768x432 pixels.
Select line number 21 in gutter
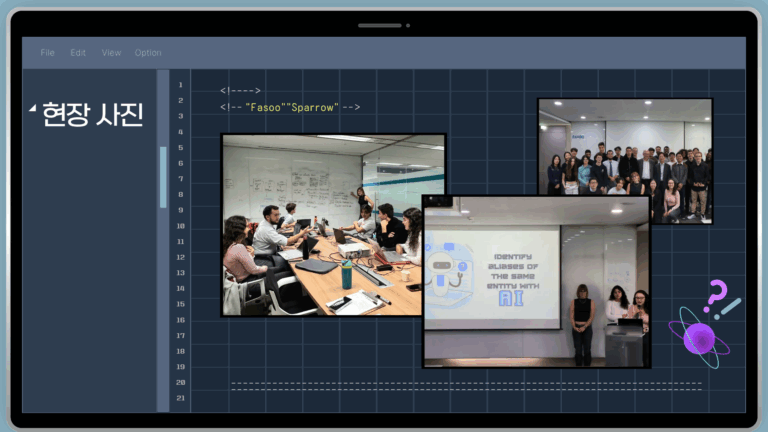tap(180, 398)
